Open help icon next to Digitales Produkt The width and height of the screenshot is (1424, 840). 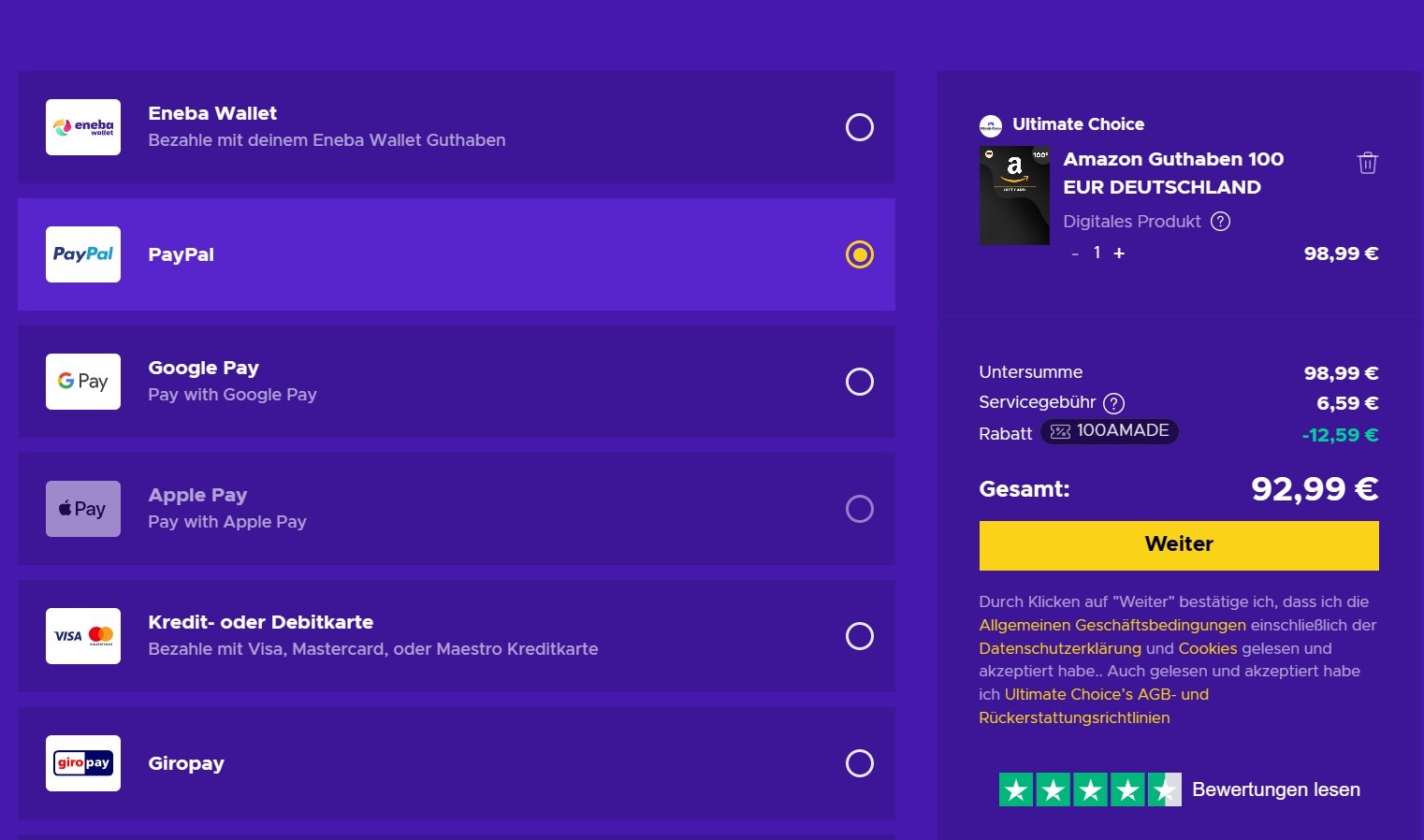point(1220,222)
